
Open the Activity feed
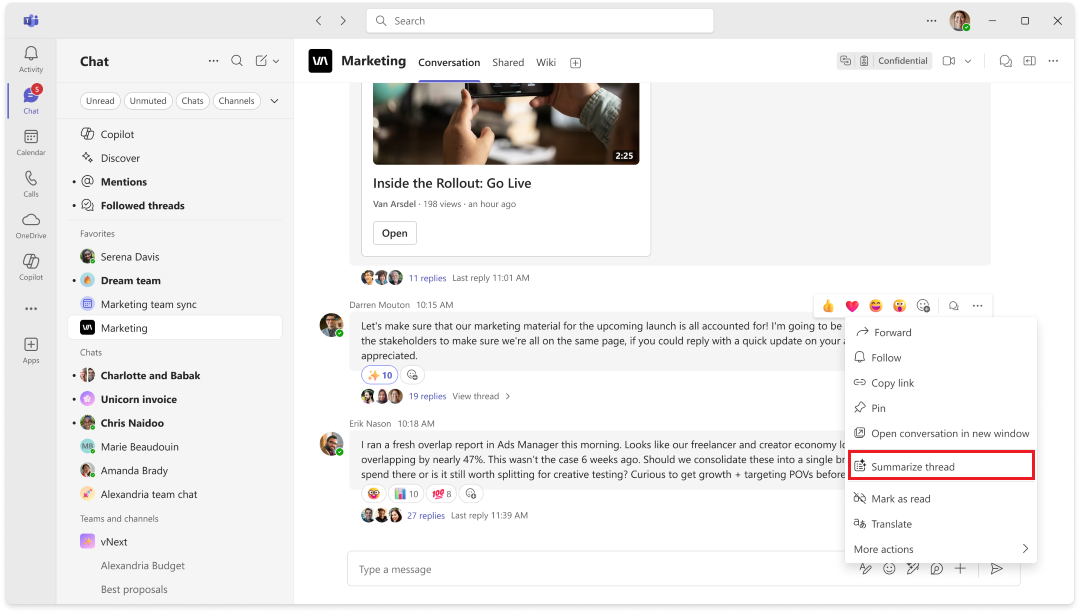30,56
